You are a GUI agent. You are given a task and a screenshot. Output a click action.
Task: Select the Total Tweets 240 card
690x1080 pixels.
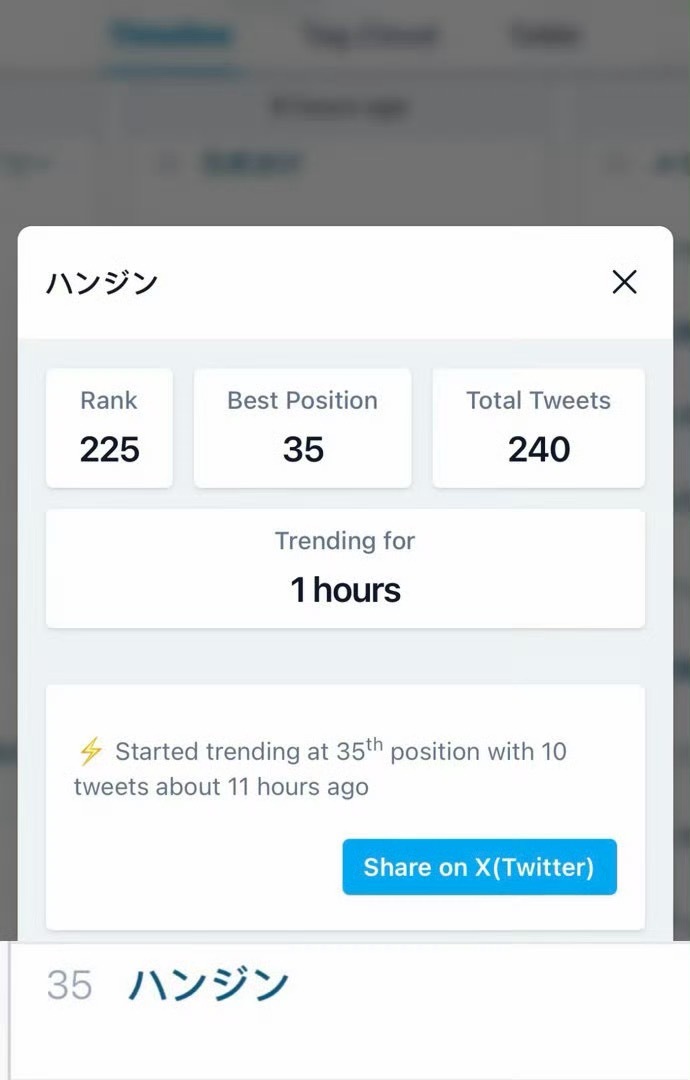tap(538, 428)
